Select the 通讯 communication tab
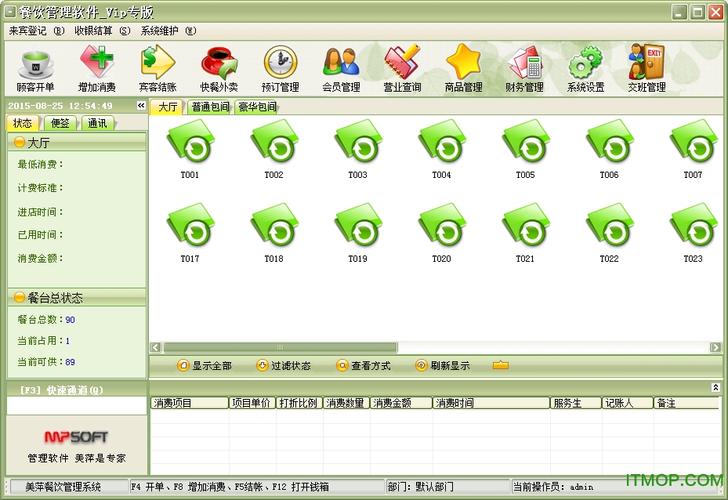The width and height of the screenshot is (728, 500). 97,123
